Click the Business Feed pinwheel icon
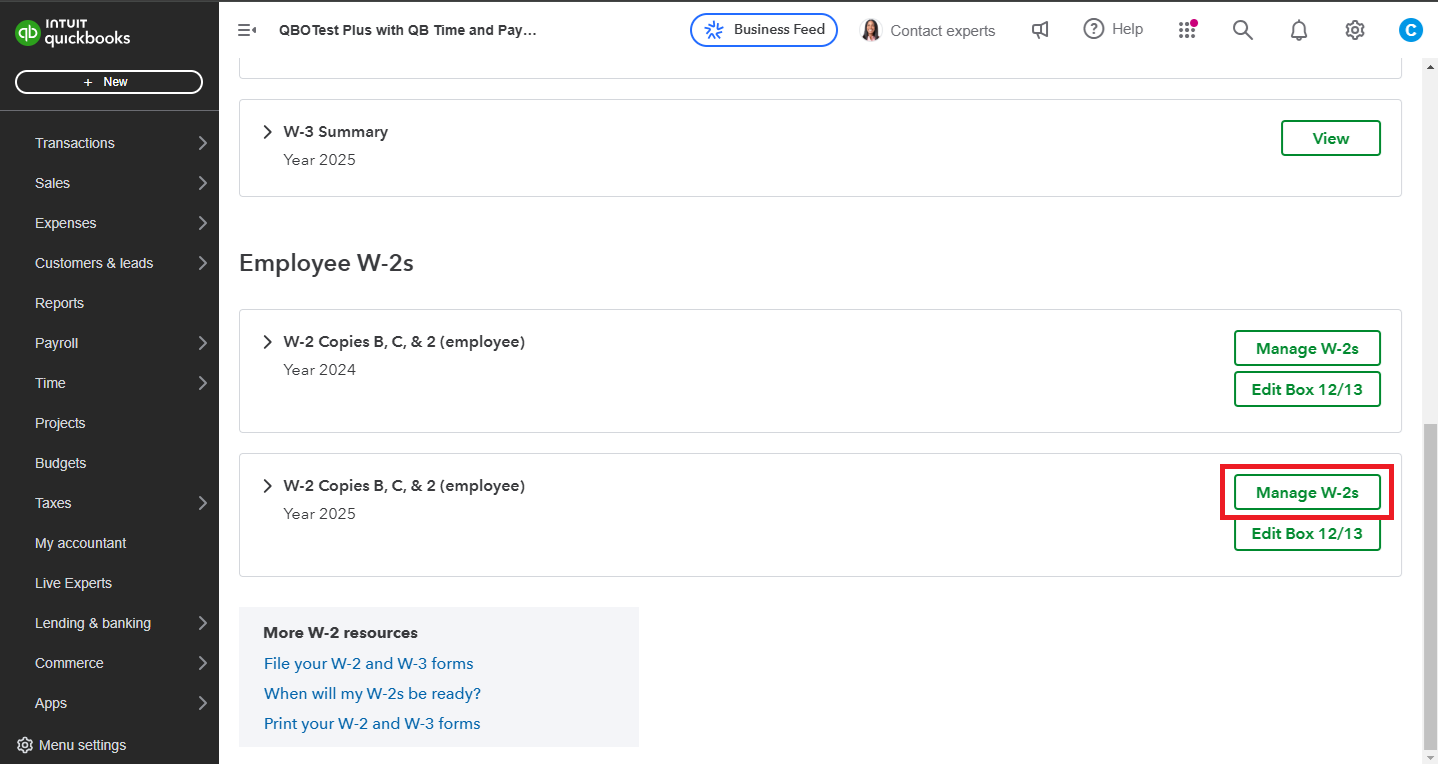Viewport: 1438px width, 764px height. coord(713,30)
